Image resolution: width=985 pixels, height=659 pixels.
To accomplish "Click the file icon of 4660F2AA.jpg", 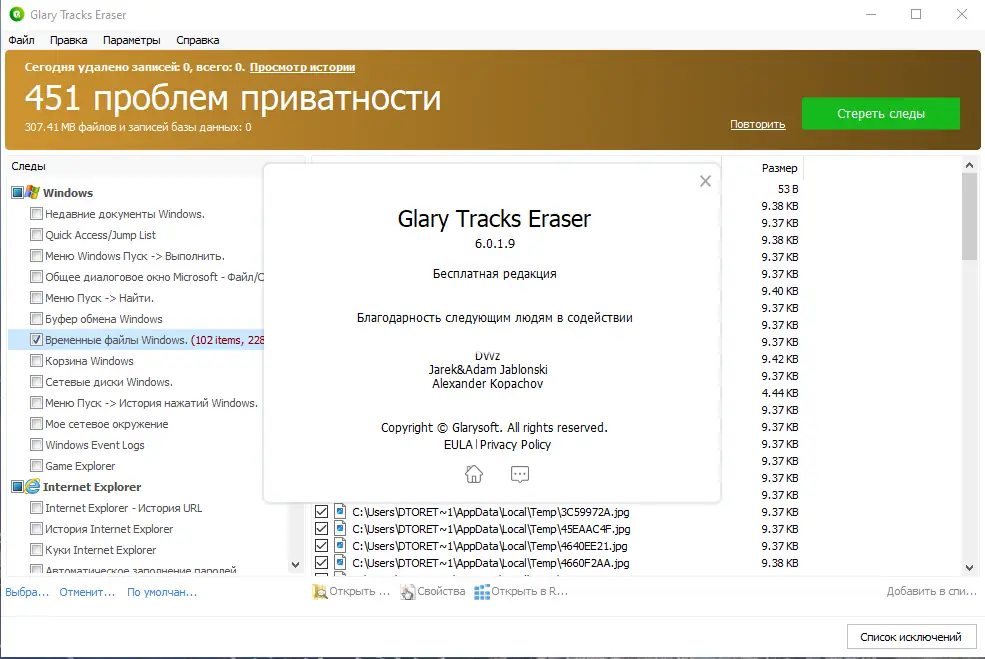I will tap(340, 562).
